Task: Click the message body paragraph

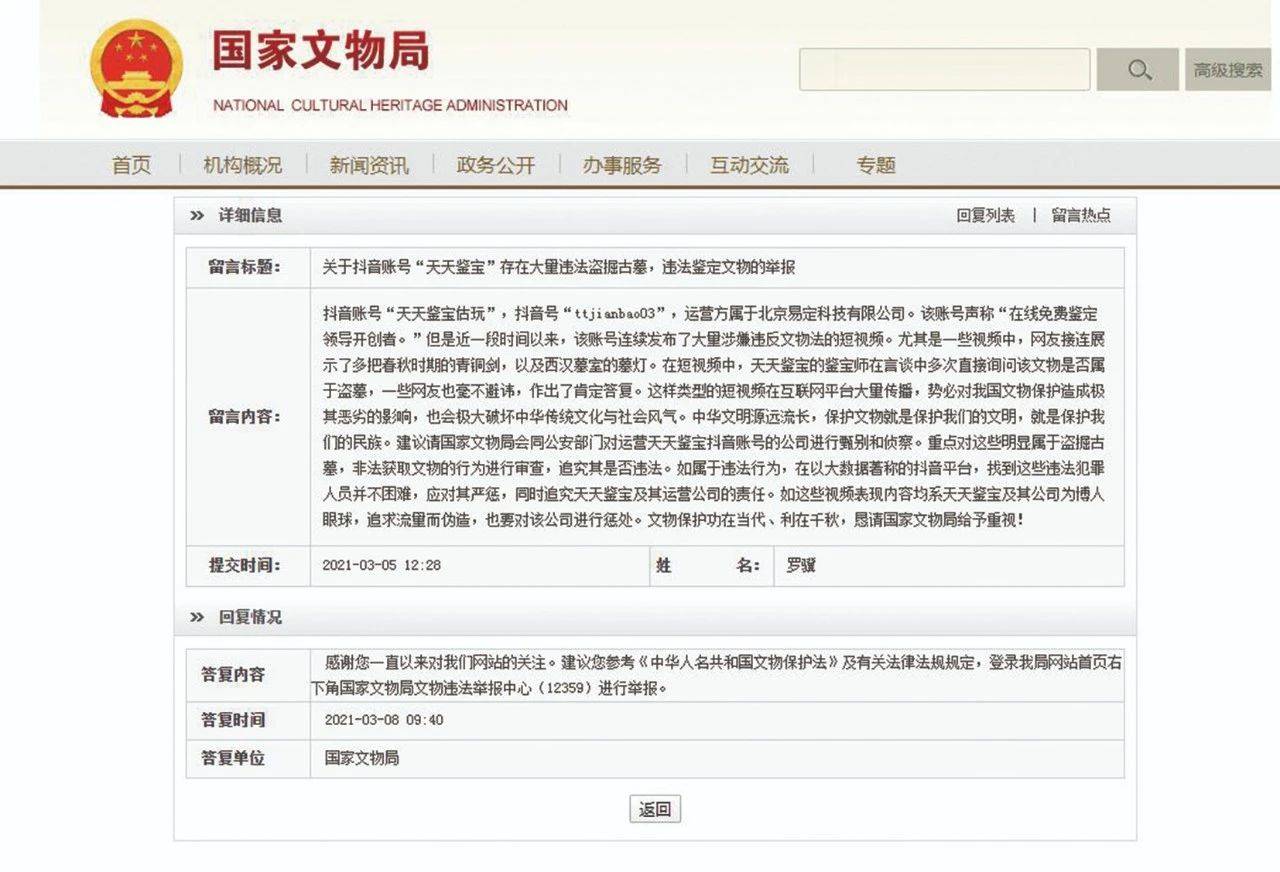Action: [714, 416]
